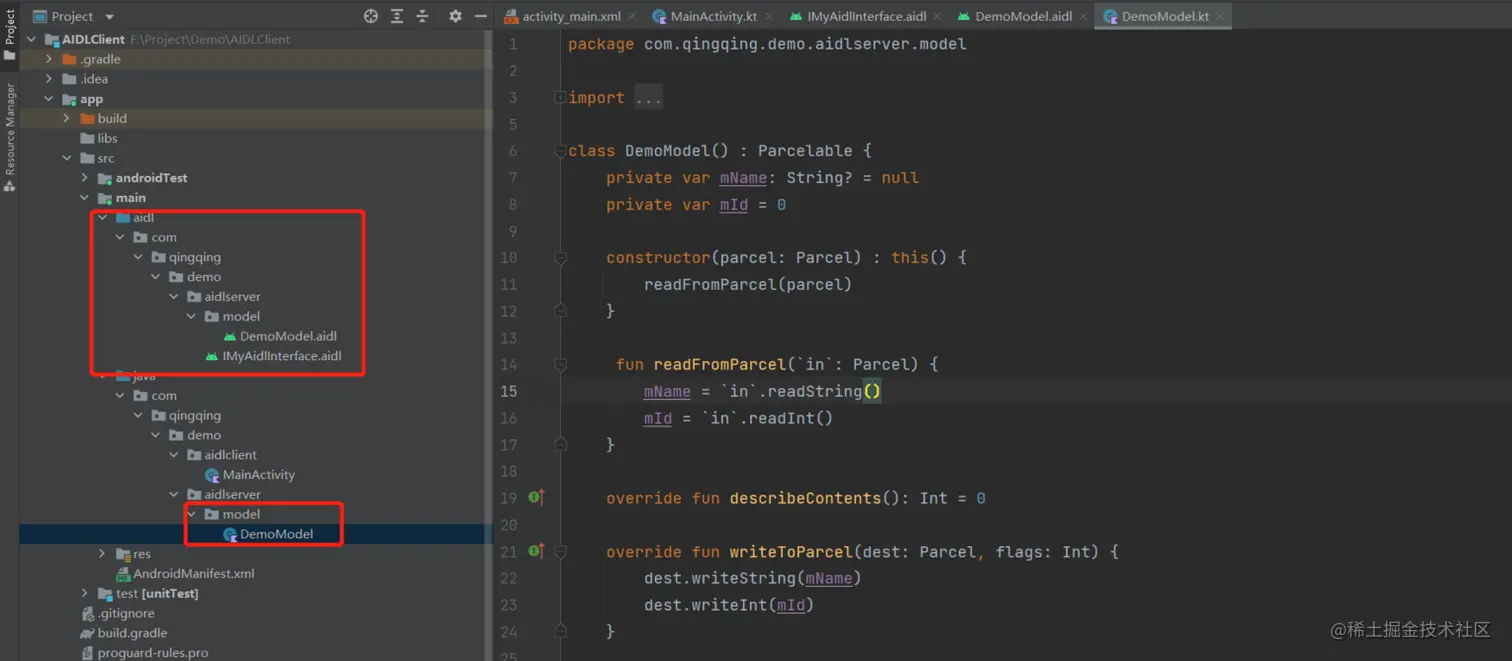Click the Collapse All icon in Project panel
The image size is (1512, 661).
point(422,16)
